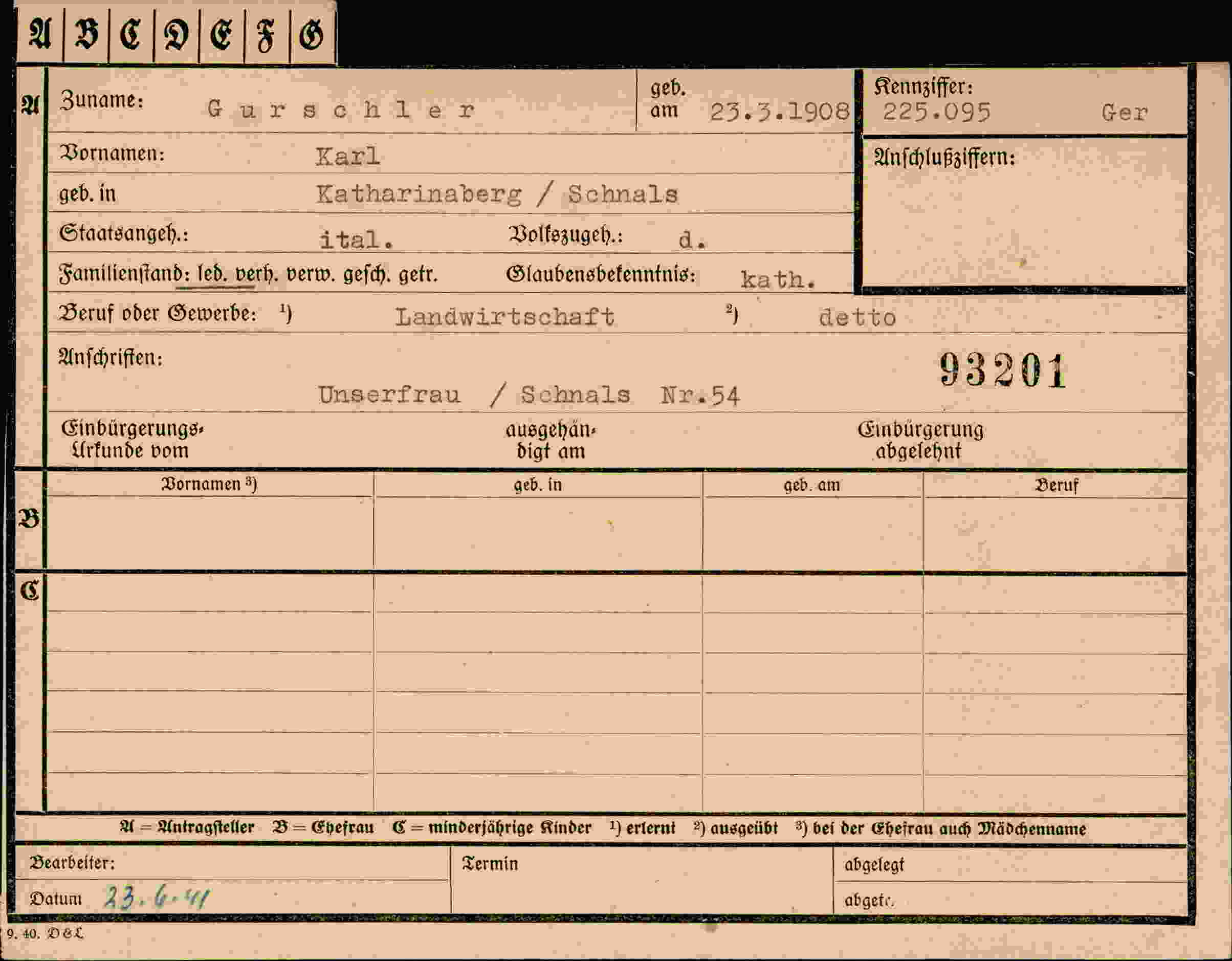
Task: Click the address 'Unserfrau / Schnals Nr.54'
Action: pos(529,395)
